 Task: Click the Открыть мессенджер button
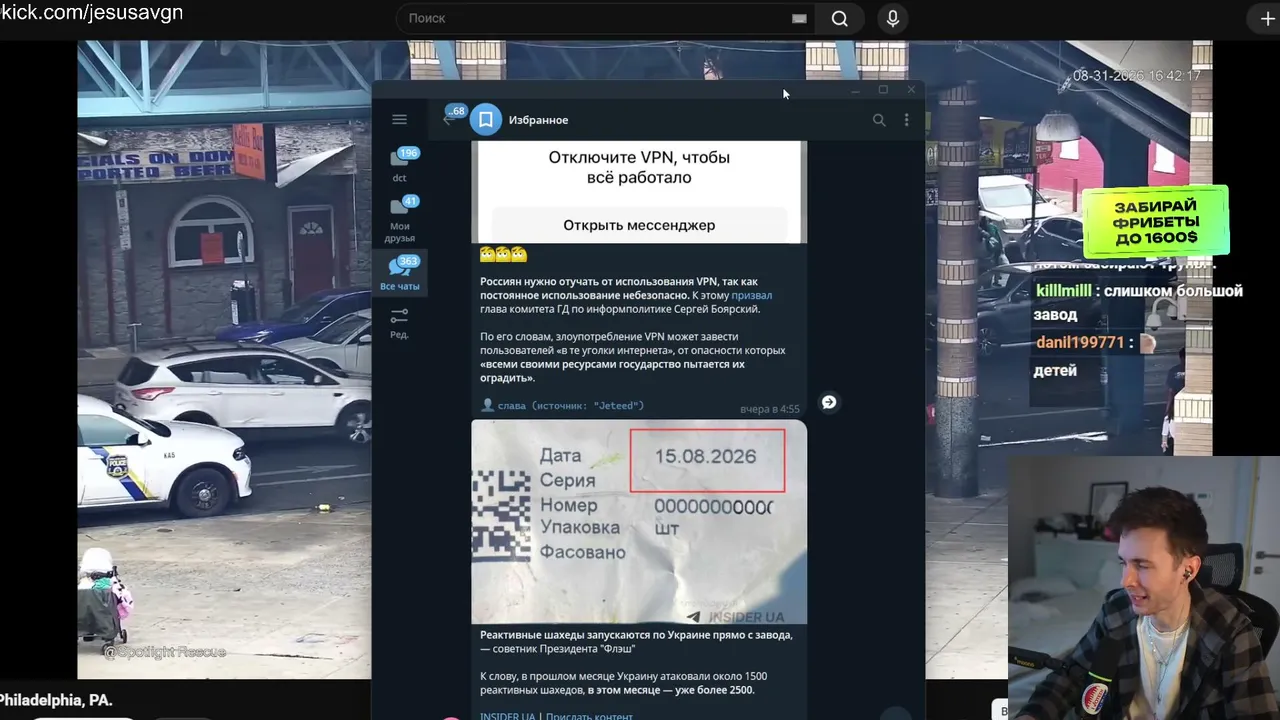coord(639,225)
